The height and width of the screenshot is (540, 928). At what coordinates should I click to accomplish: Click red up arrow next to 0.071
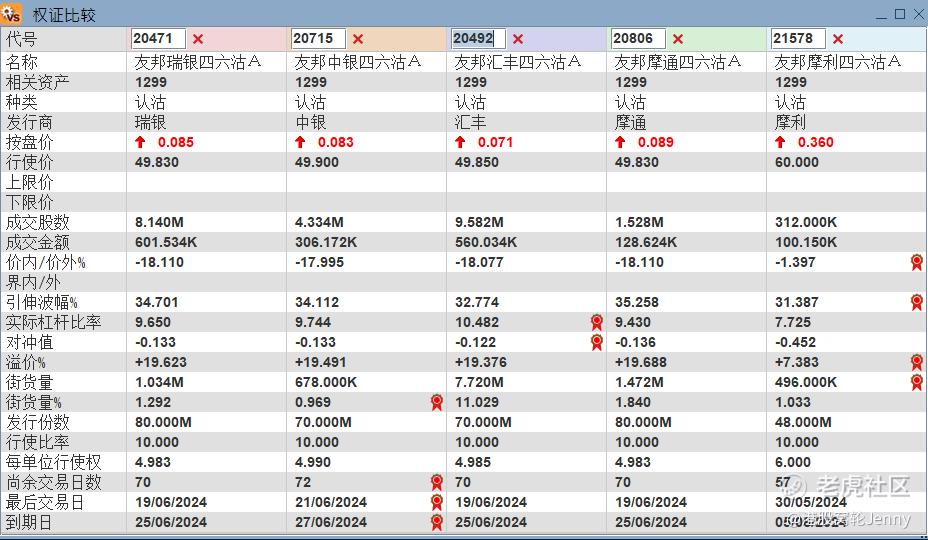click(x=460, y=142)
